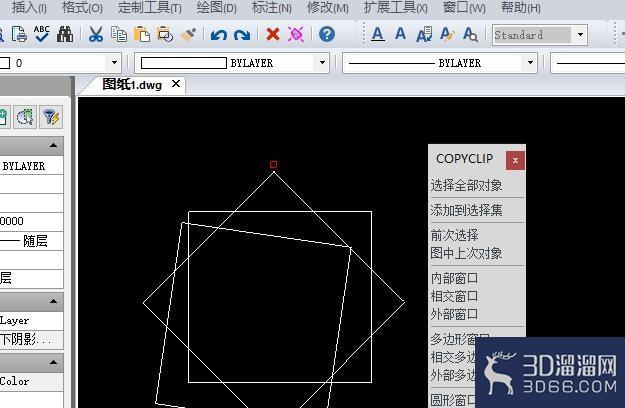Viewport: 625px width, 408px height.
Task: Click the Paste clipboard icon
Action: [x=142, y=34]
